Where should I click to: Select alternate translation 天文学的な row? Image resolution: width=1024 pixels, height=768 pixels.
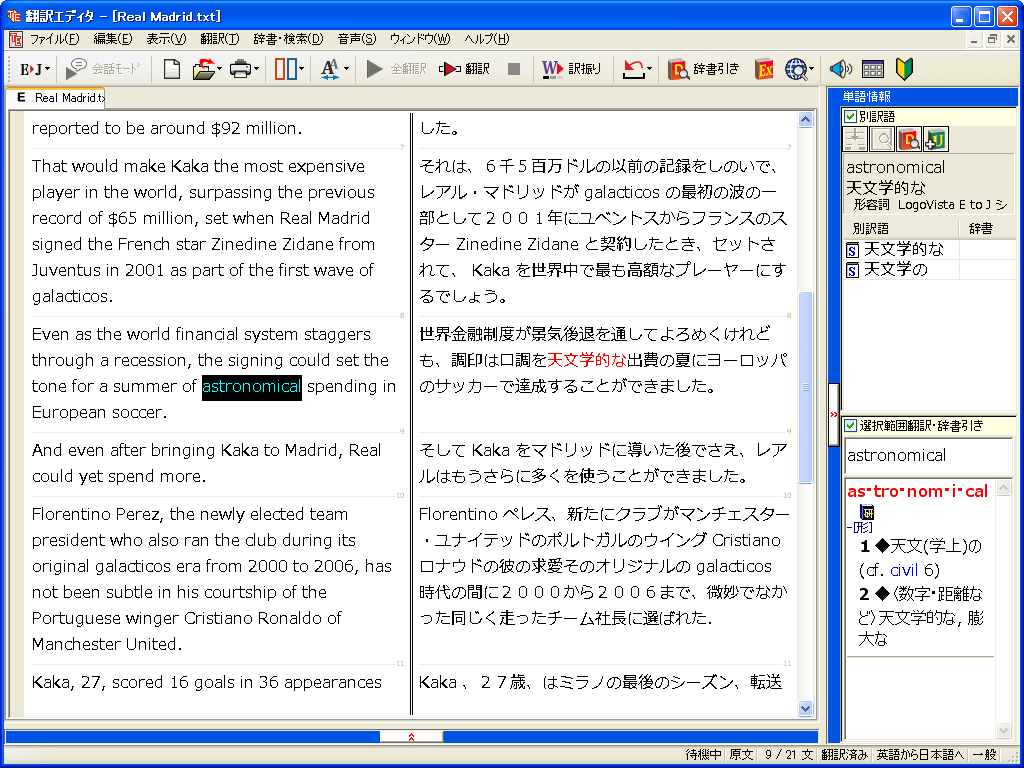pyautogui.click(x=930, y=249)
